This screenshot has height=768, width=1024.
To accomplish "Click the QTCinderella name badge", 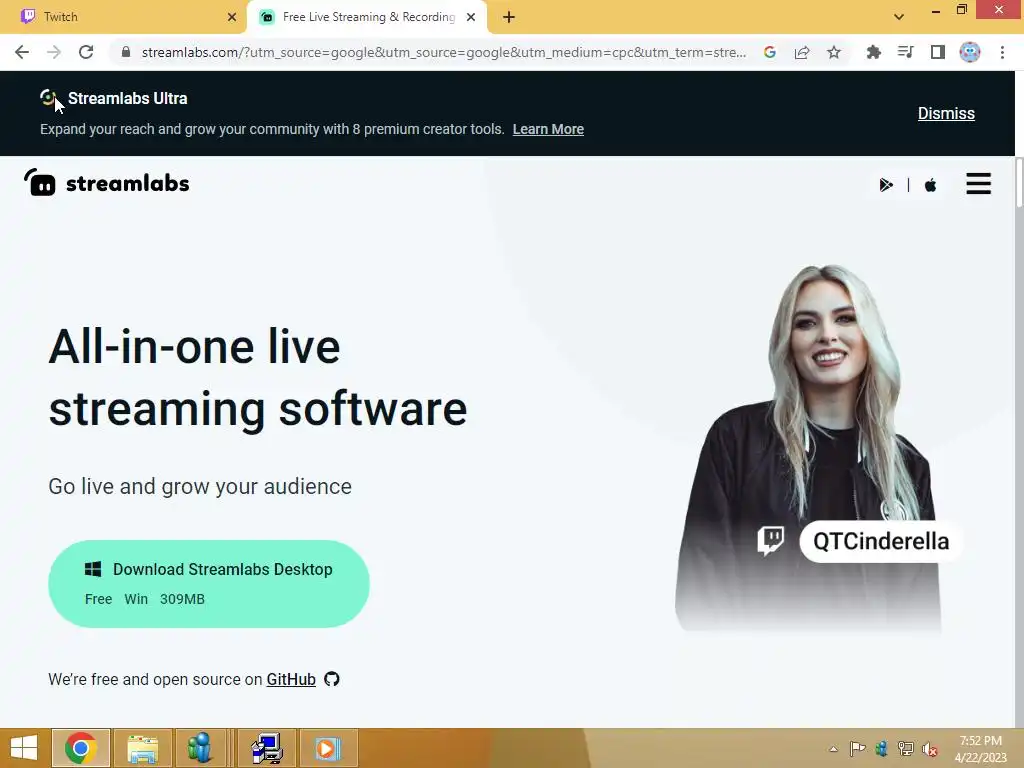I will 880,541.
